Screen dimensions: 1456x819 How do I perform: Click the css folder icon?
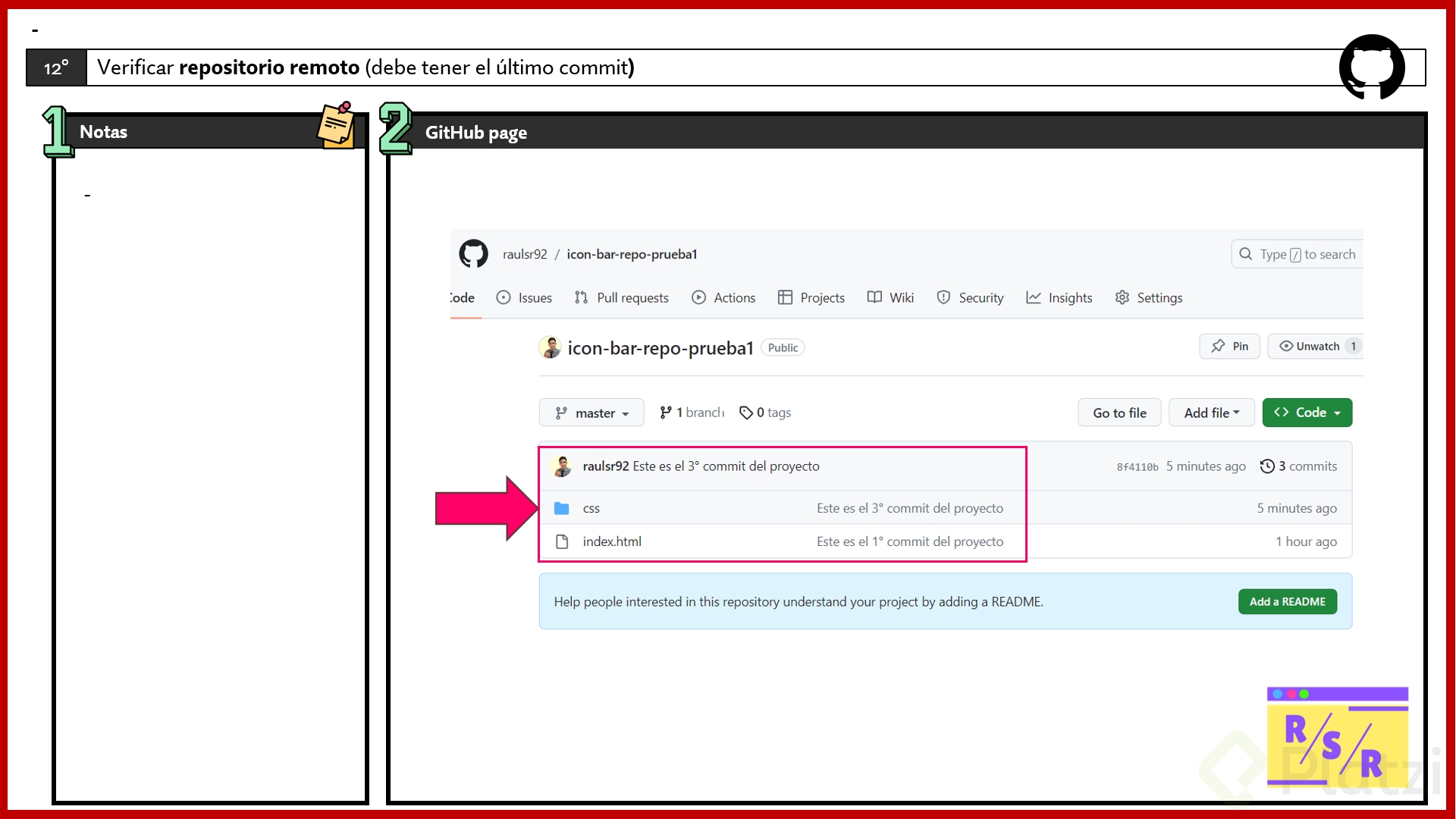click(561, 508)
